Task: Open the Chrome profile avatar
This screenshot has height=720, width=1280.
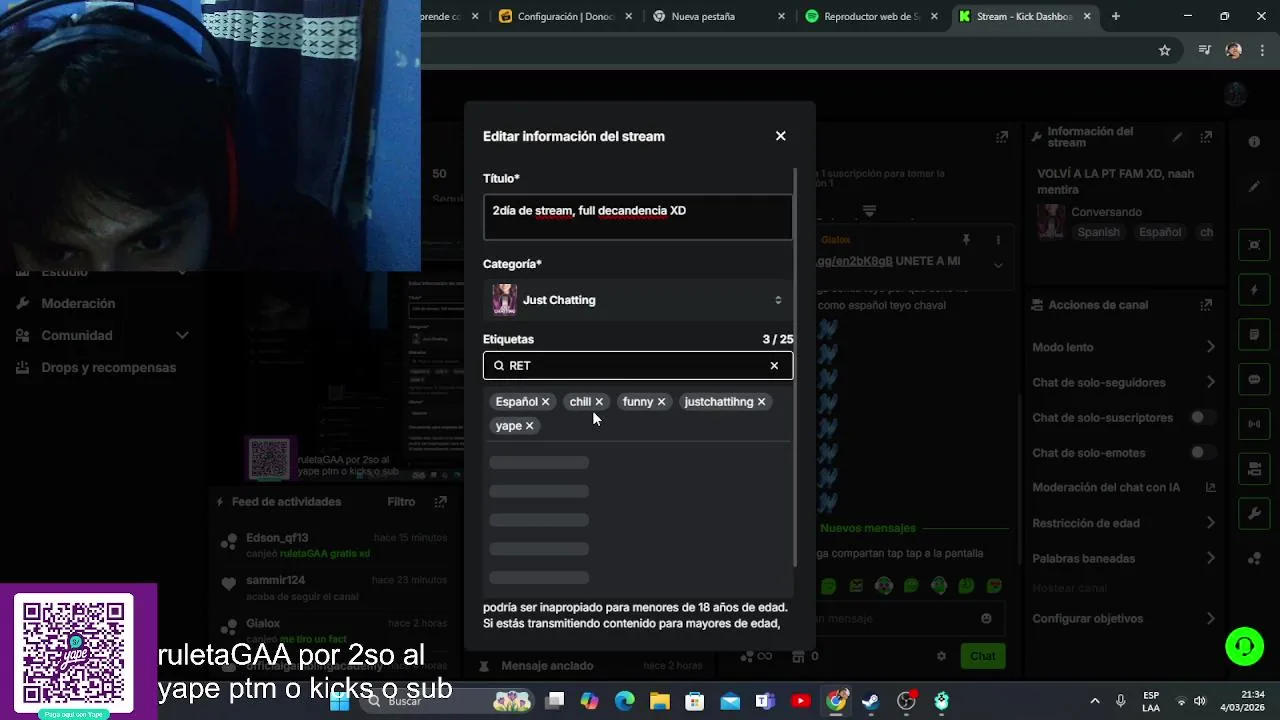Action: (x=1233, y=50)
